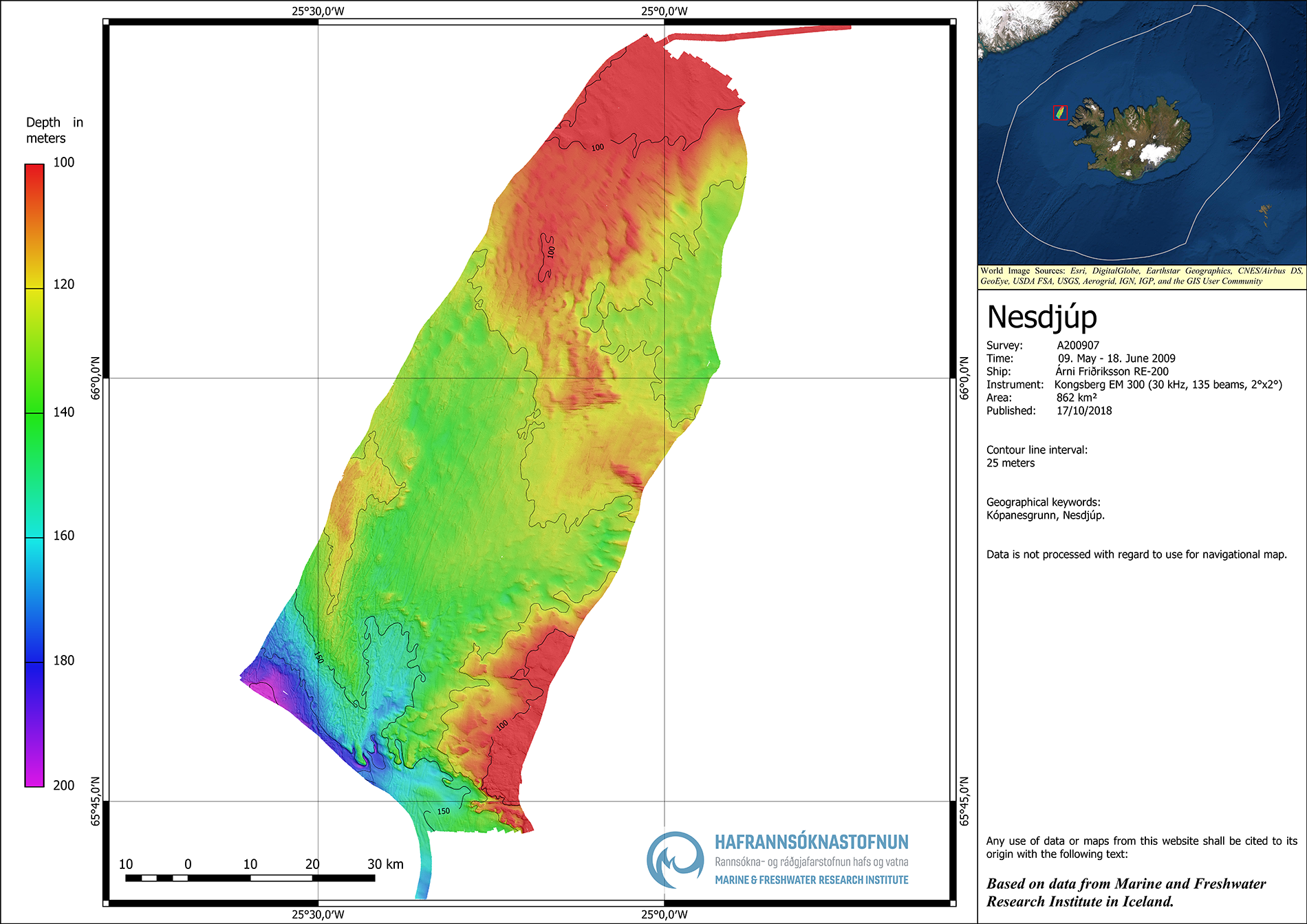The height and width of the screenshot is (924, 1307).
Task: Click the red survey rectangle in inset map
Action: (x=1060, y=113)
